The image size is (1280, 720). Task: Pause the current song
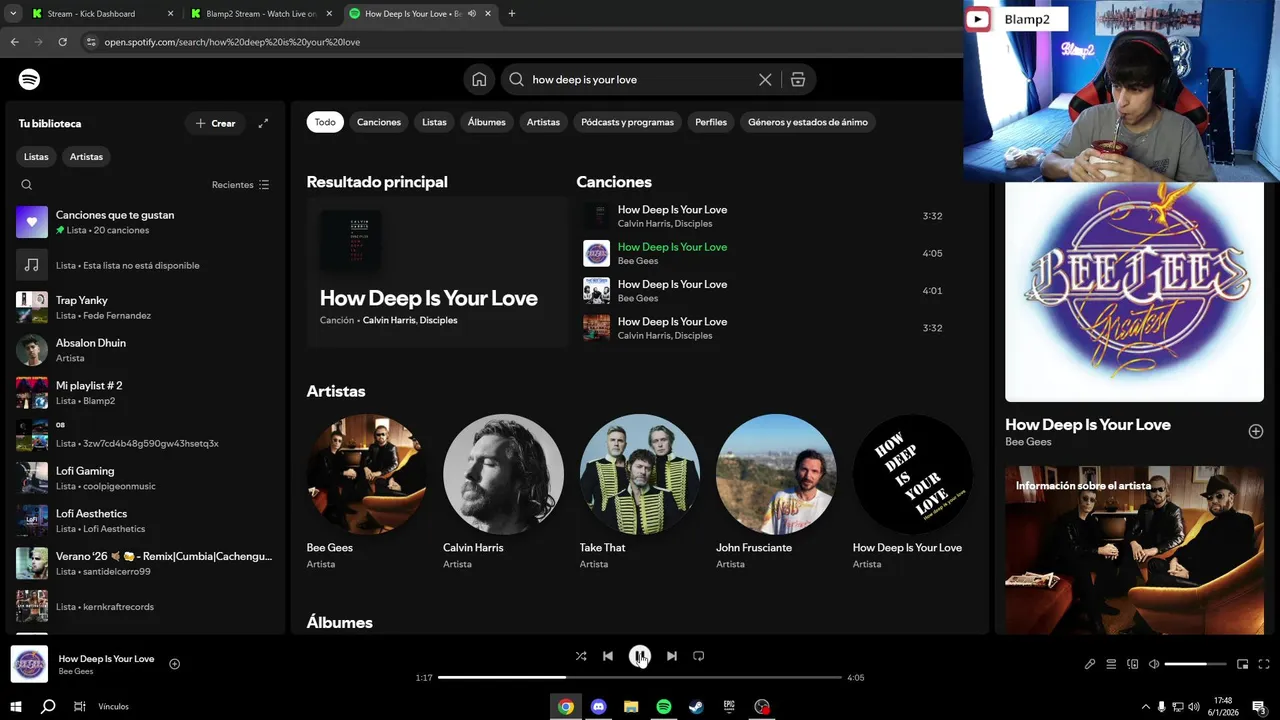[x=640, y=656]
